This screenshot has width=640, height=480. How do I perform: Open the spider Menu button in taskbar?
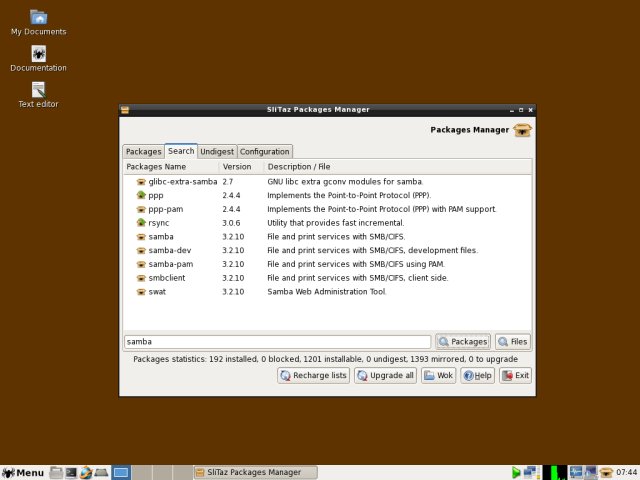click(x=23, y=473)
